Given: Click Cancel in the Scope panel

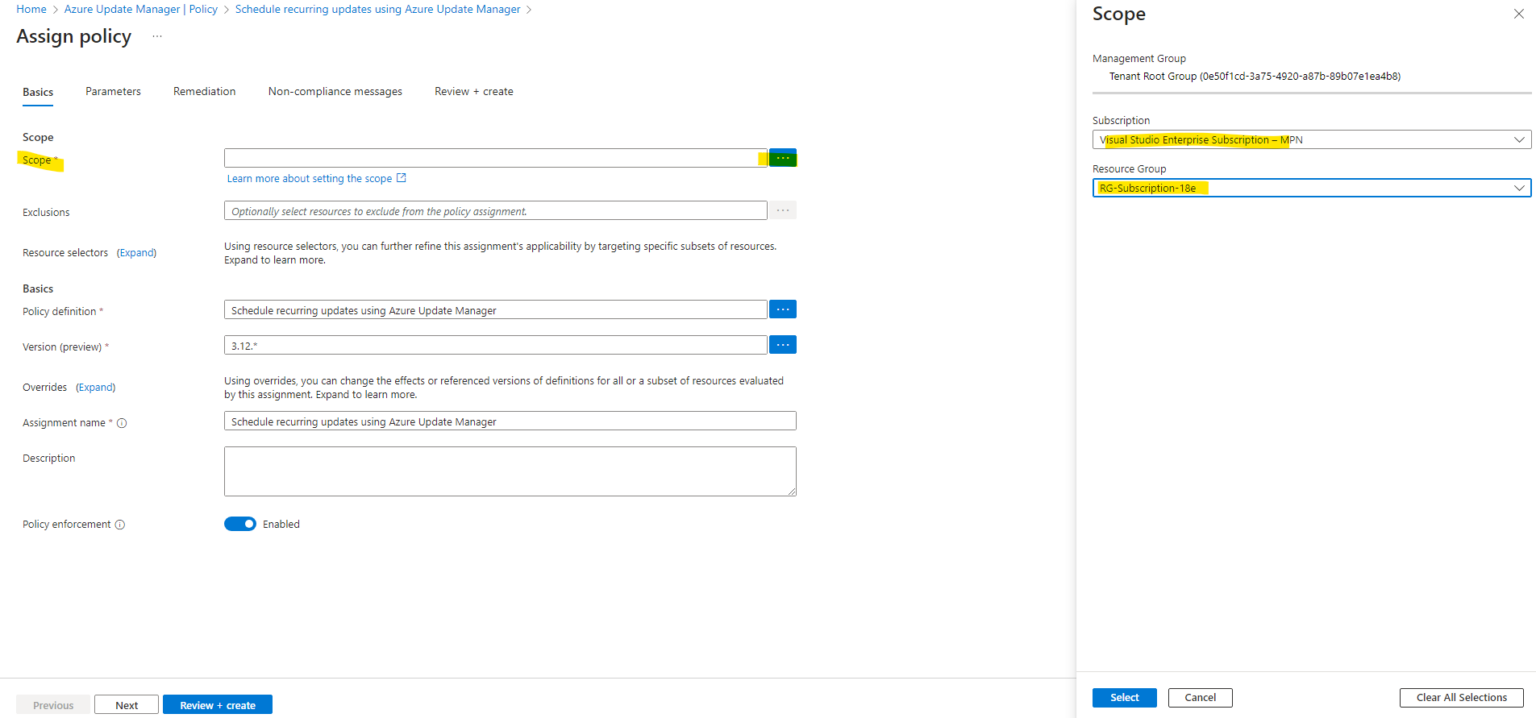Looking at the screenshot, I should [x=1200, y=698].
